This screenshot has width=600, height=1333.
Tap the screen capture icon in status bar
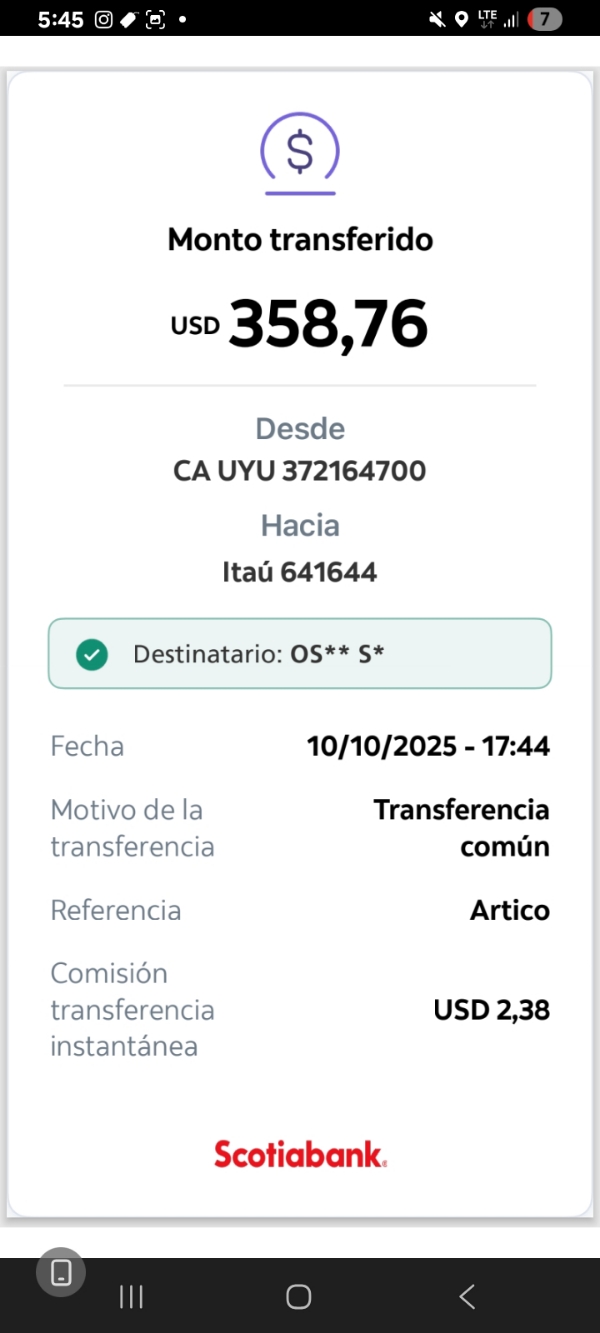[x=155, y=19]
